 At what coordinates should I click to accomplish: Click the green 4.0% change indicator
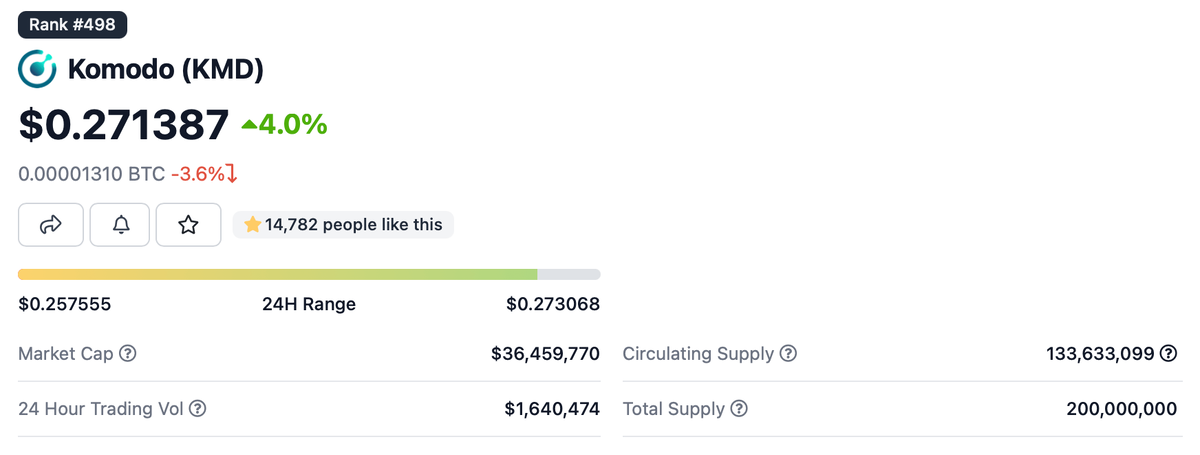(284, 125)
